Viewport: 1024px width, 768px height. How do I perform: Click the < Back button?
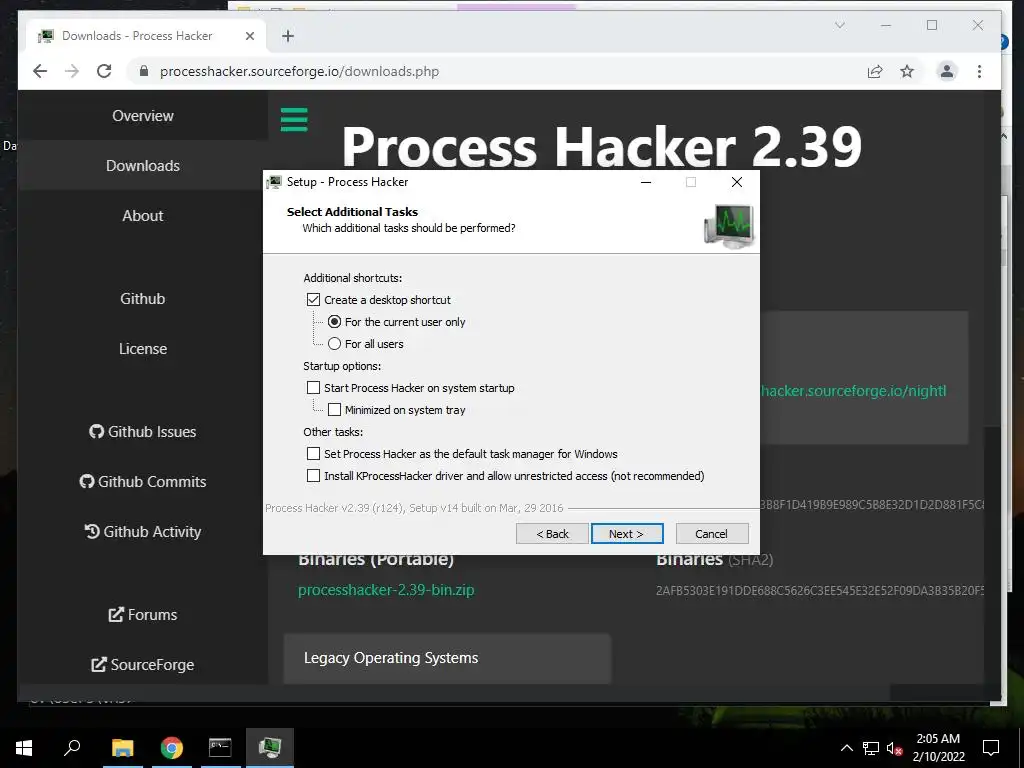pos(552,534)
